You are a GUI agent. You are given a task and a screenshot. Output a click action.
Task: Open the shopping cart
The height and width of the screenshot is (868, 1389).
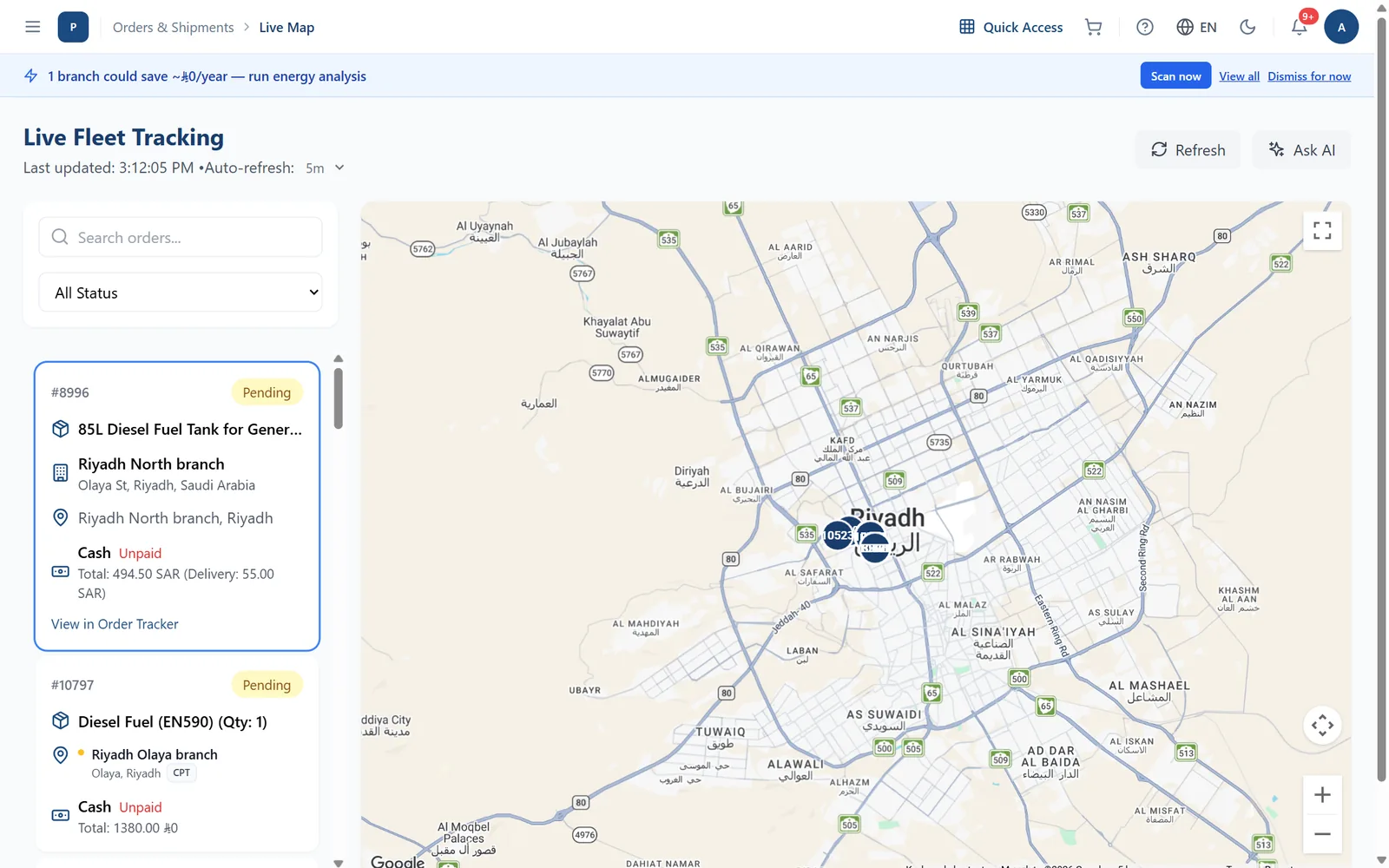[x=1094, y=27]
